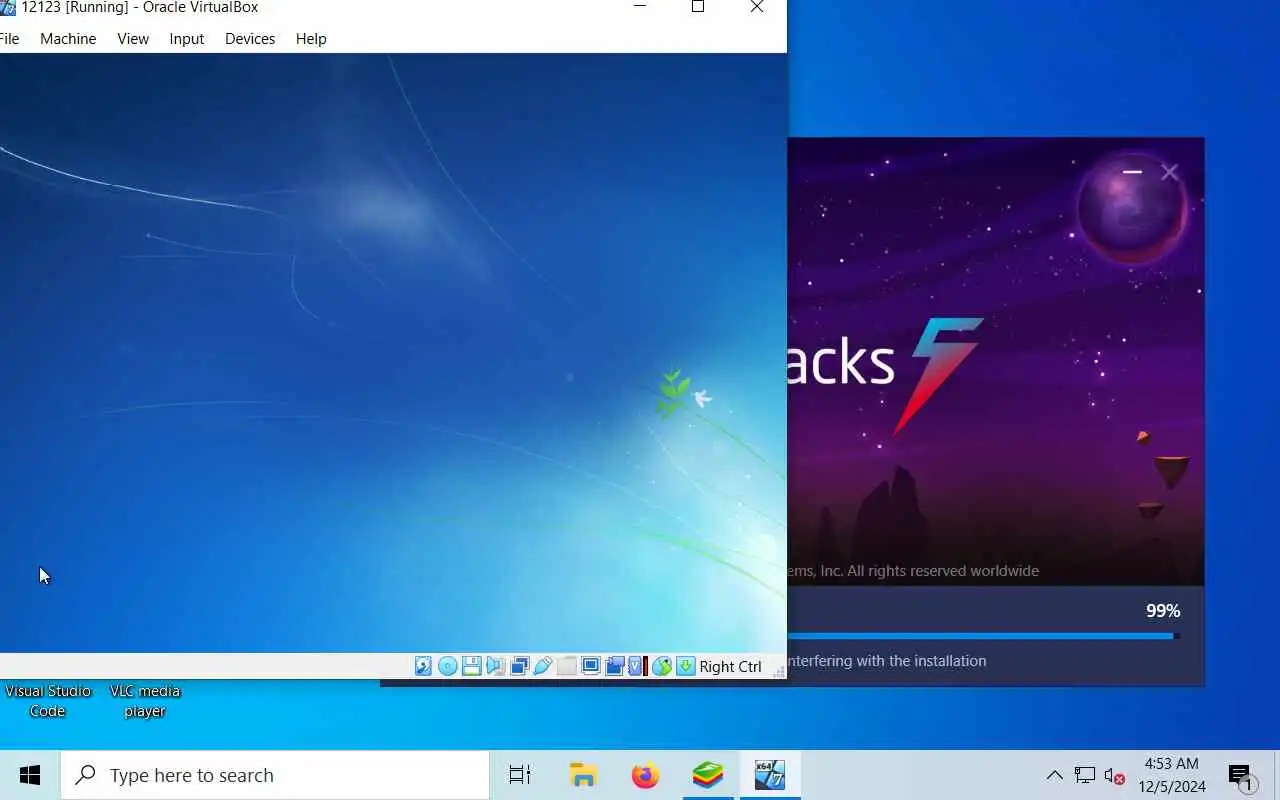Open the Machine menu
The height and width of the screenshot is (800, 1280).
pyautogui.click(x=68, y=39)
